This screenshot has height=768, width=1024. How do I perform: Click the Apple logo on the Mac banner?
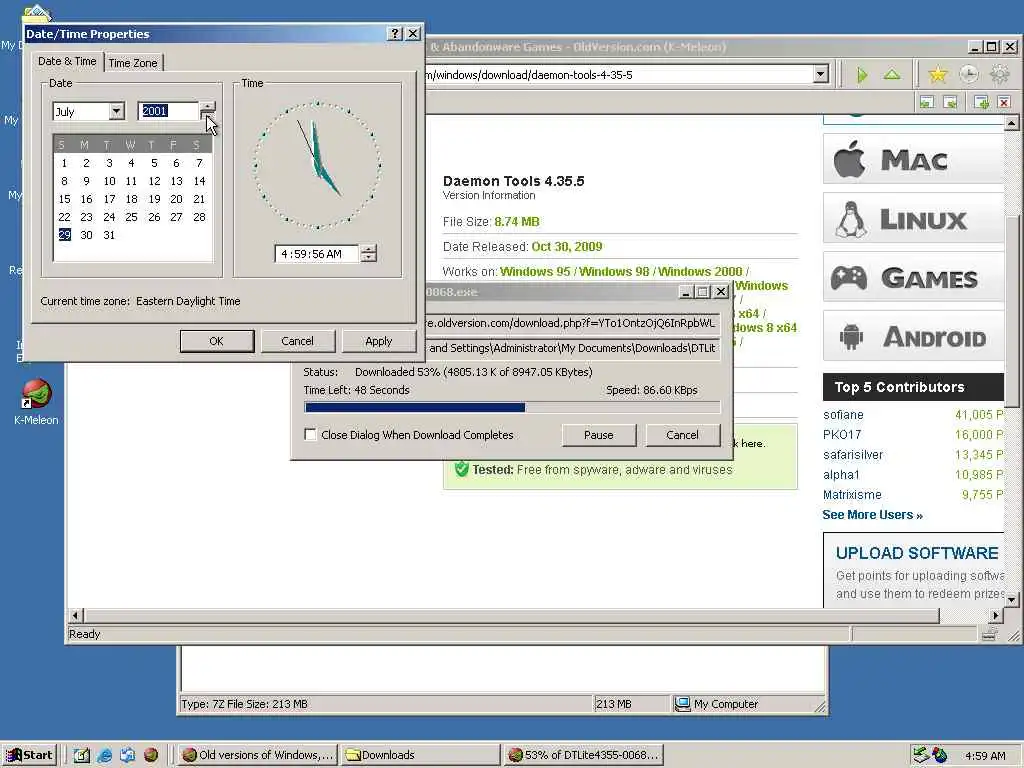point(850,159)
